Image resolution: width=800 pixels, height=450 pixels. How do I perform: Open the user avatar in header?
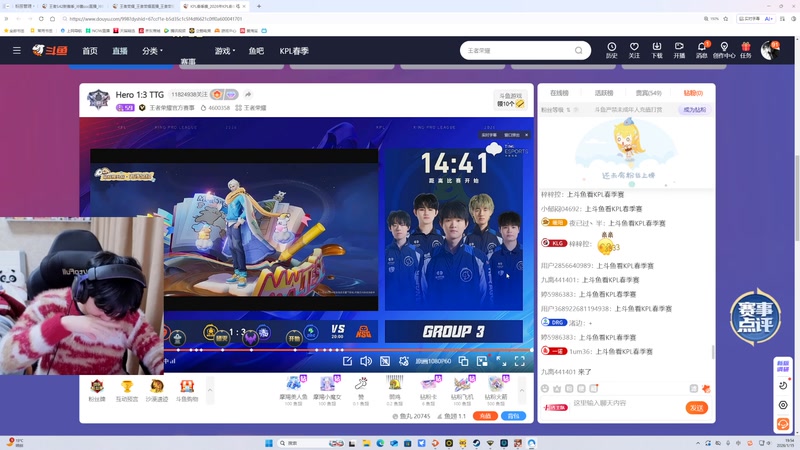tap(769, 51)
